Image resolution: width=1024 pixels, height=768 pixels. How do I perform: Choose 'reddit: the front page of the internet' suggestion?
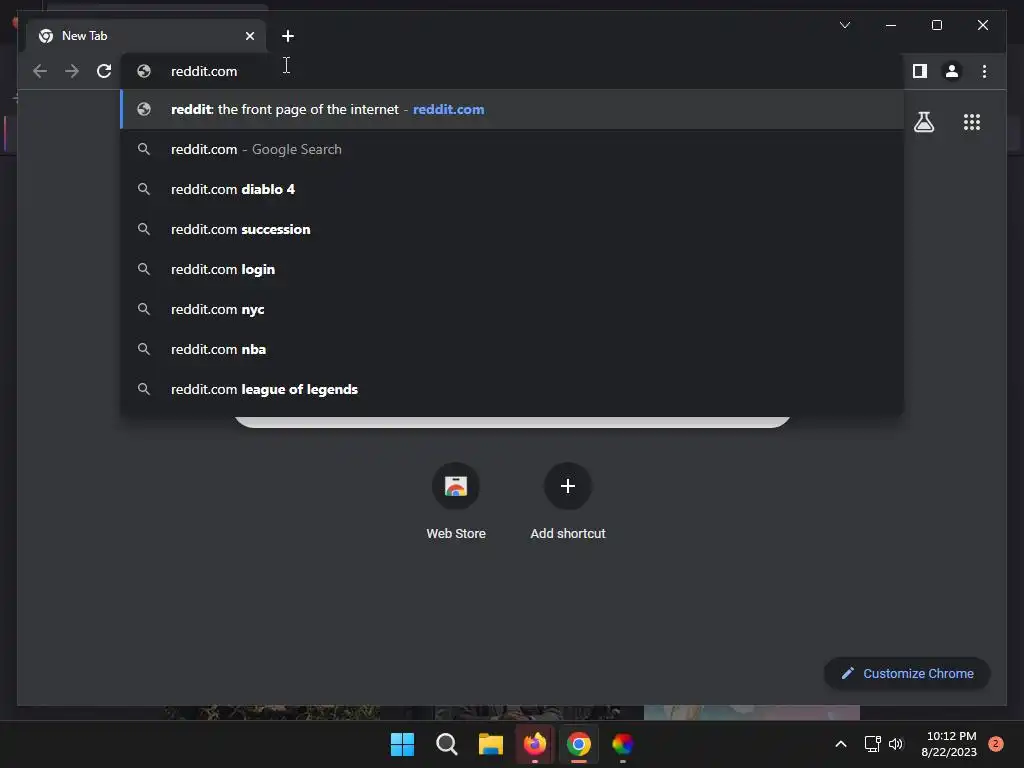pos(512,110)
